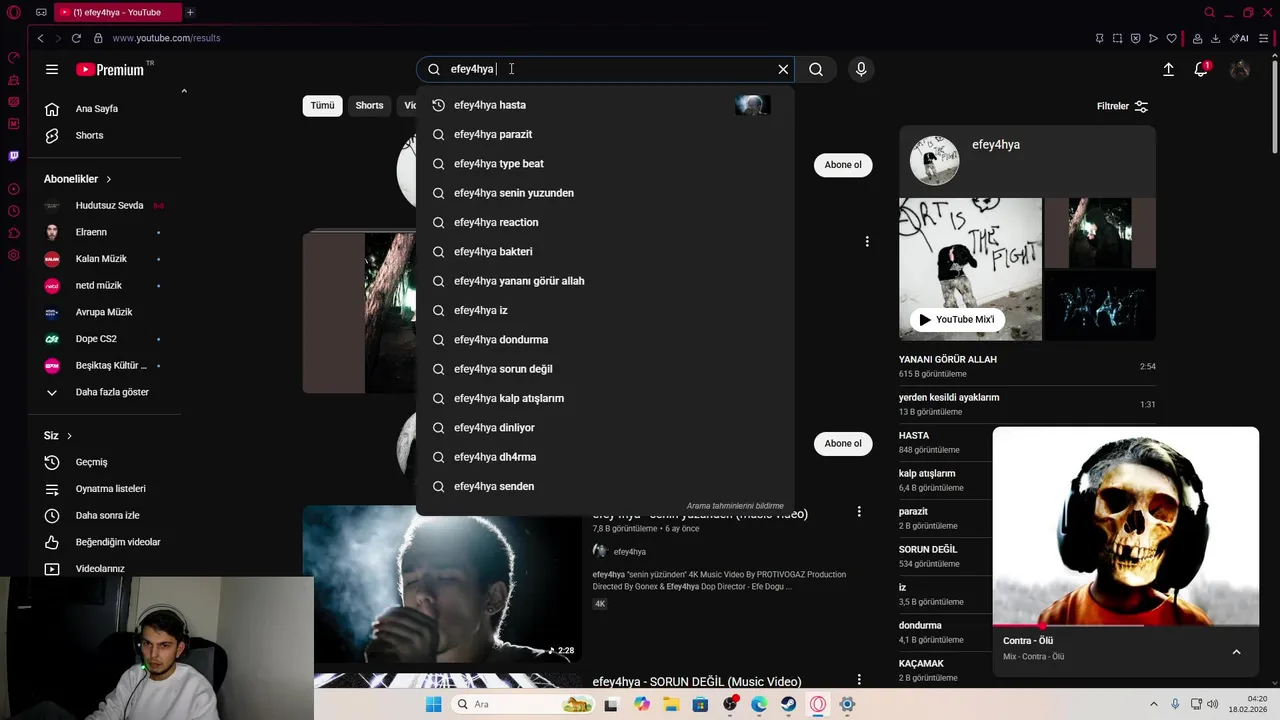The width and height of the screenshot is (1280, 720).
Task: Choose suggestion efey4hya reaction
Action: [605, 222]
